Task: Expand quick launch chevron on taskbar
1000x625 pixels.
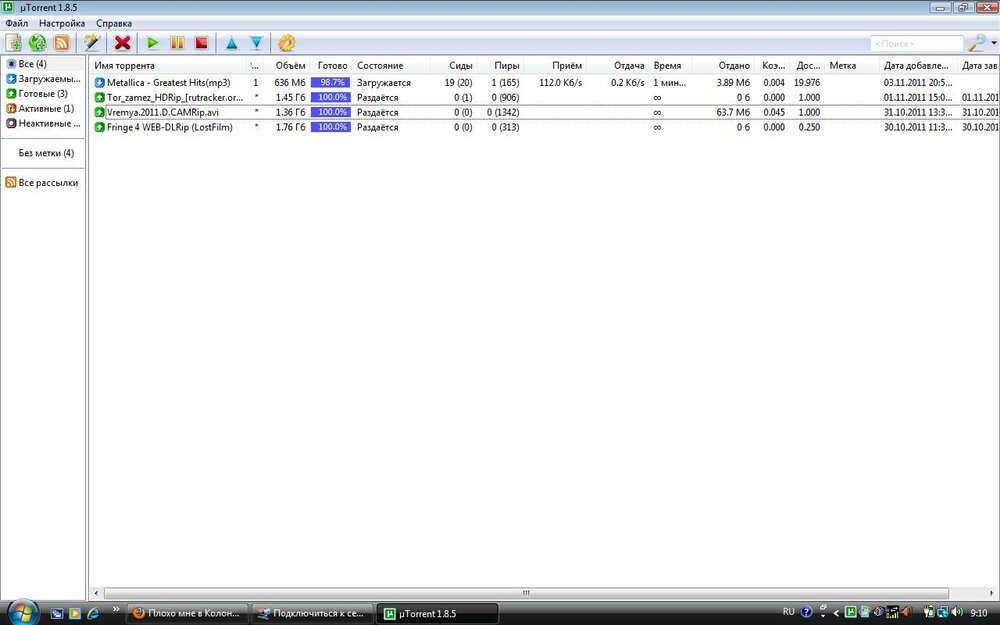Action: pos(116,610)
